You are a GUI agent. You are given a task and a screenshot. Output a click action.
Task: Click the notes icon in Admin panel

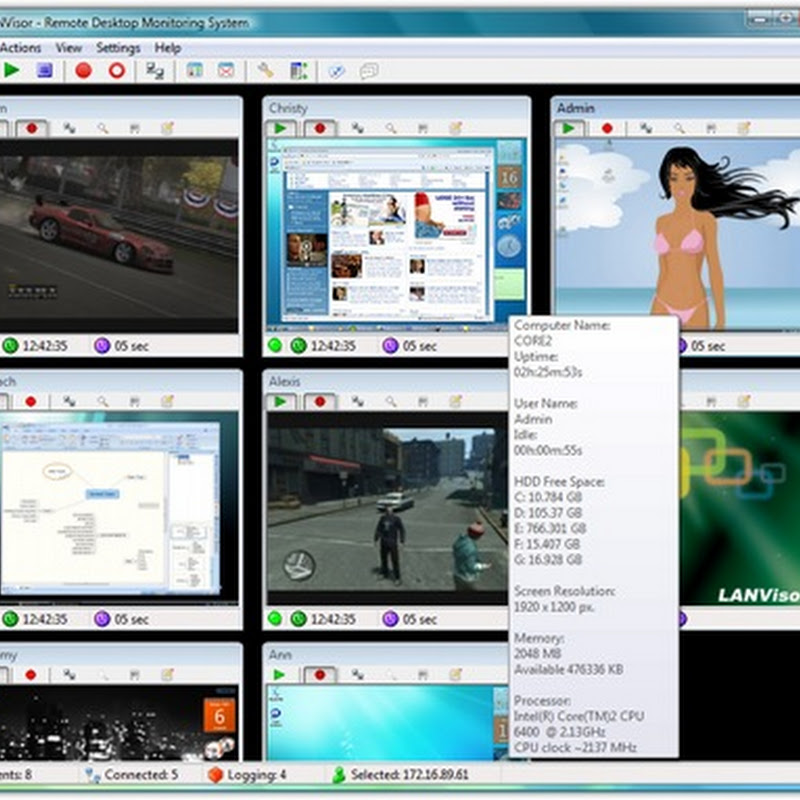point(743,128)
